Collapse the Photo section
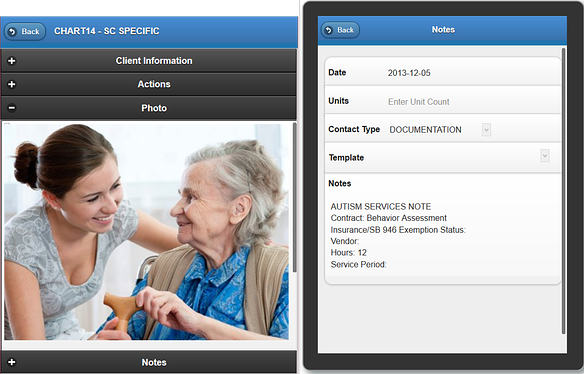Image resolution: width=584 pixels, height=374 pixels. pos(149,108)
